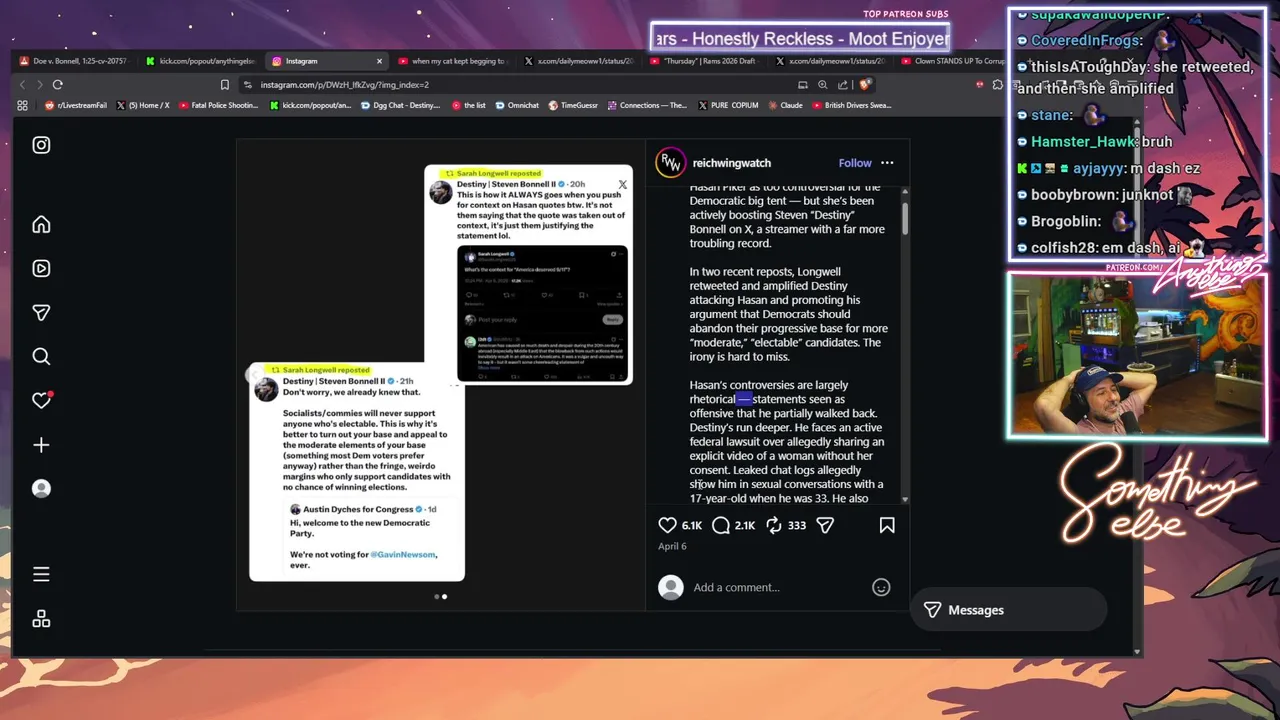Close the Instagram browser tab
The width and height of the screenshot is (1280, 720).
(x=379, y=61)
